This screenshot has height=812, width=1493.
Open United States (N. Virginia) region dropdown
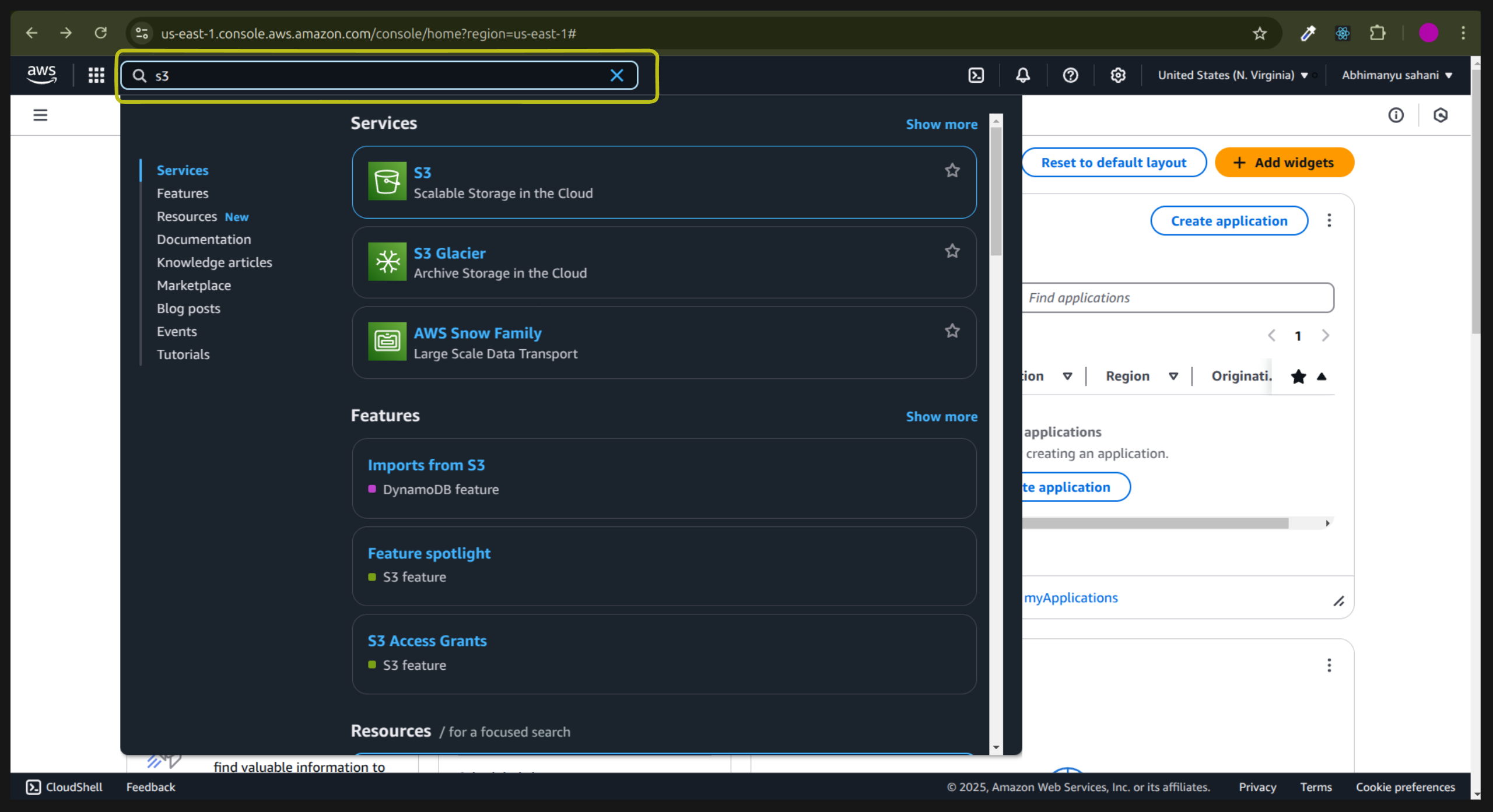coord(1233,75)
